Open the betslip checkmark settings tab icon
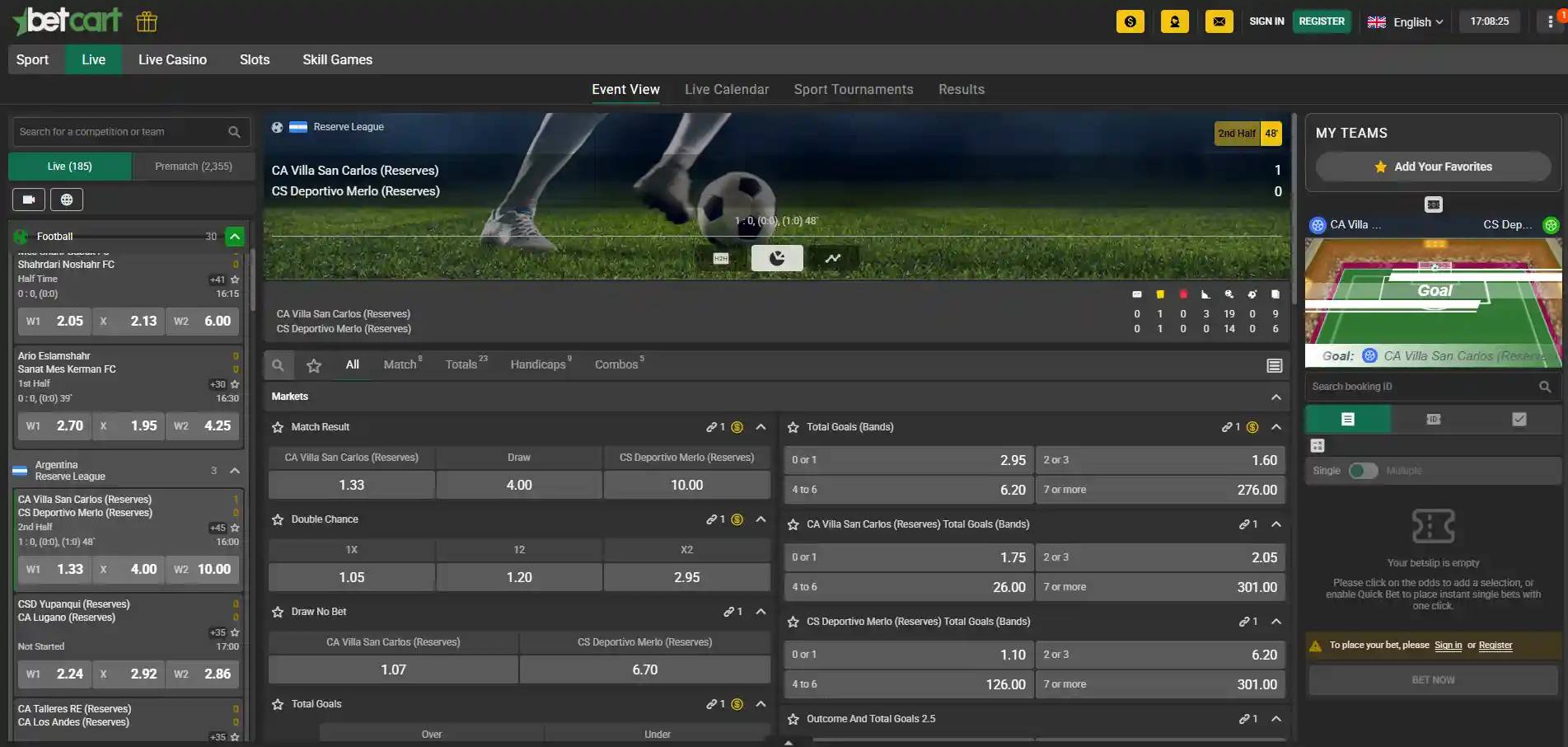 [1519, 420]
